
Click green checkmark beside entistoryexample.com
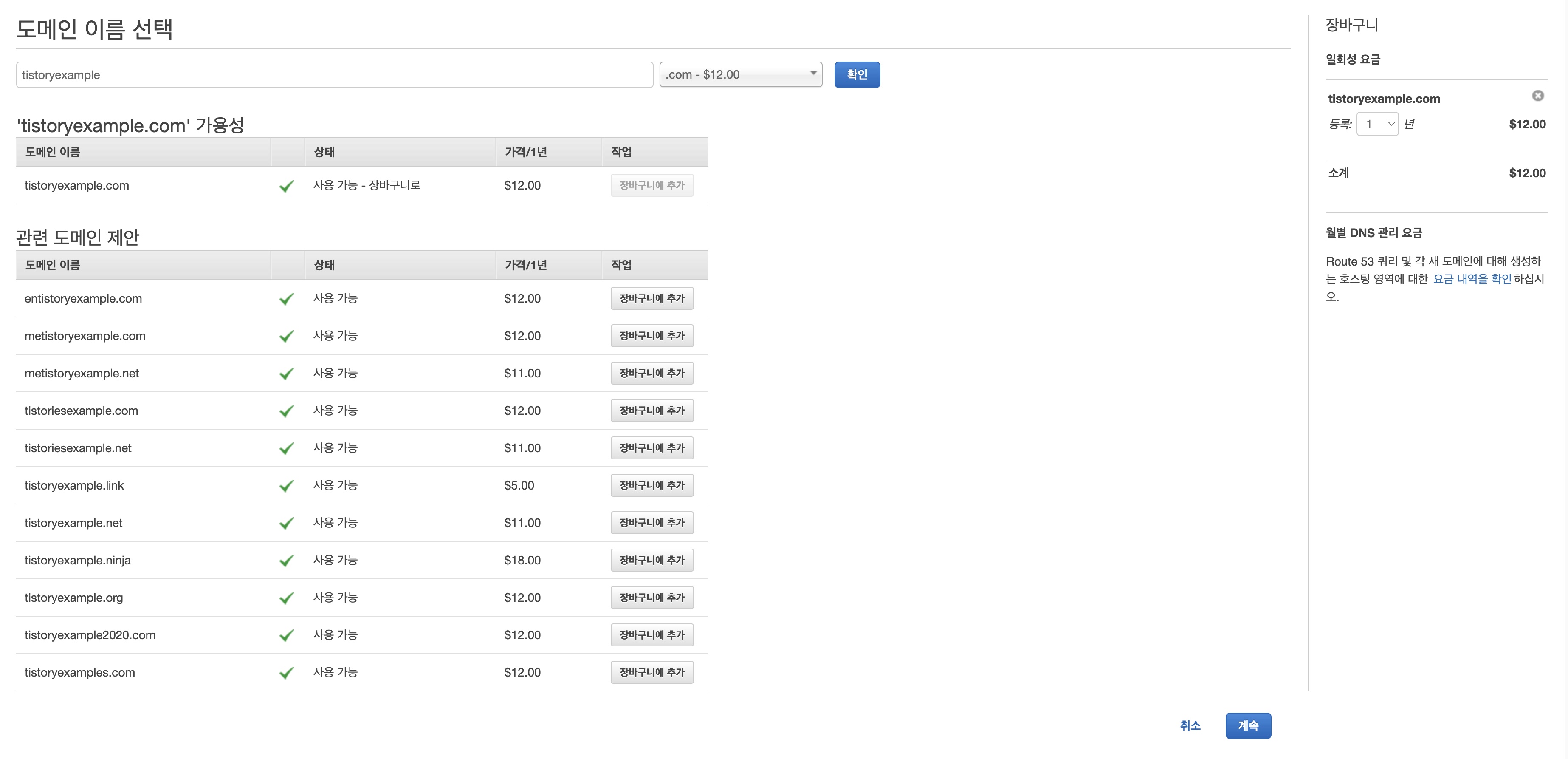click(x=286, y=299)
